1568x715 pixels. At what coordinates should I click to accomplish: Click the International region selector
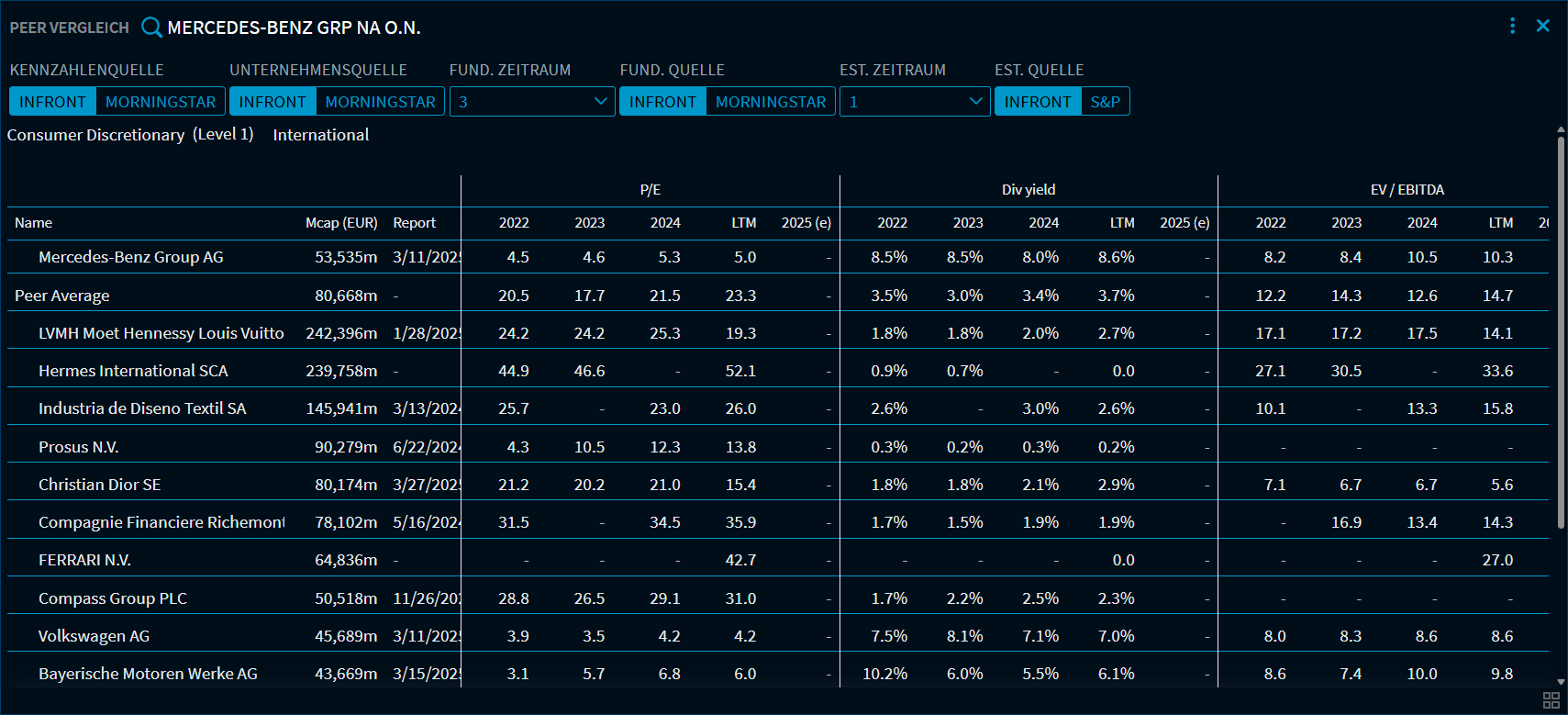pos(321,135)
